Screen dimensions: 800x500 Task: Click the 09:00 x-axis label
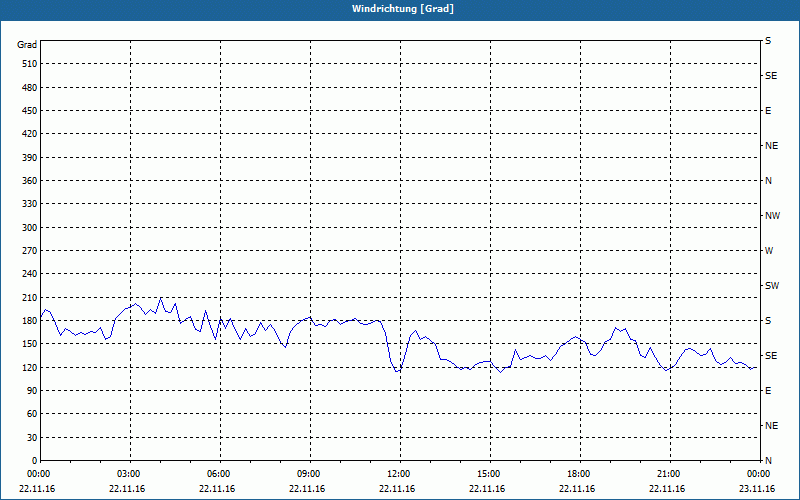(x=308, y=474)
